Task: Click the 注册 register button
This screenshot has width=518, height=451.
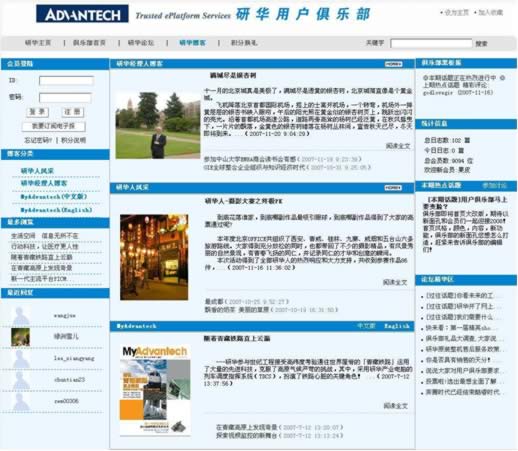Action: click(x=72, y=112)
